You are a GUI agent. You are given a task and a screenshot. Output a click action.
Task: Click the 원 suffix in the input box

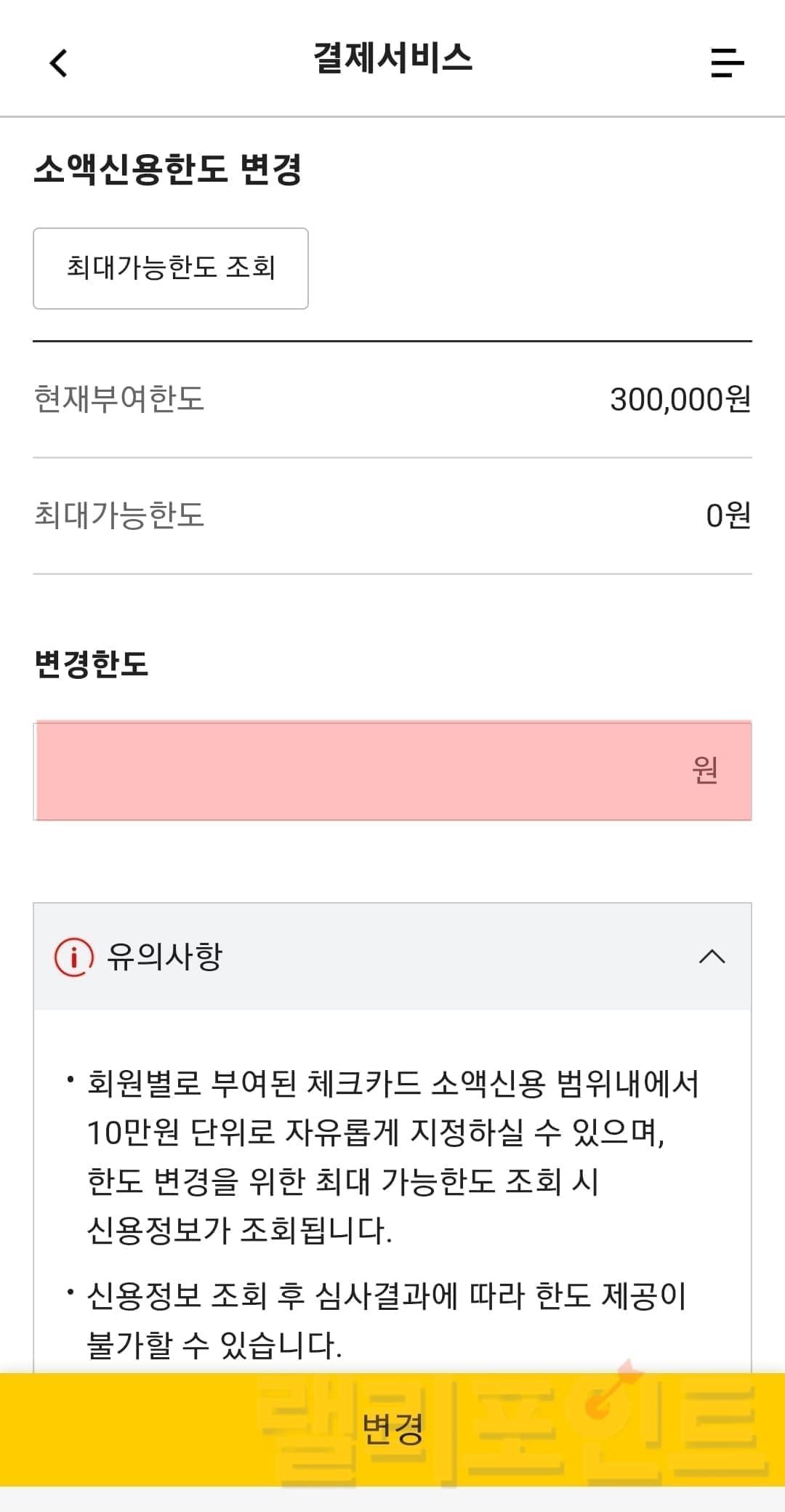(704, 771)
